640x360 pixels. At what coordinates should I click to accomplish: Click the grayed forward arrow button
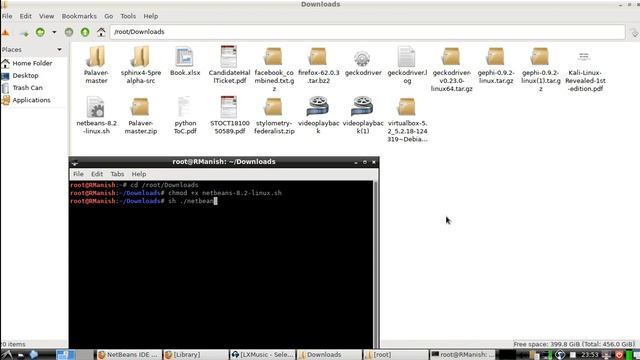click(x=69, y=32)
